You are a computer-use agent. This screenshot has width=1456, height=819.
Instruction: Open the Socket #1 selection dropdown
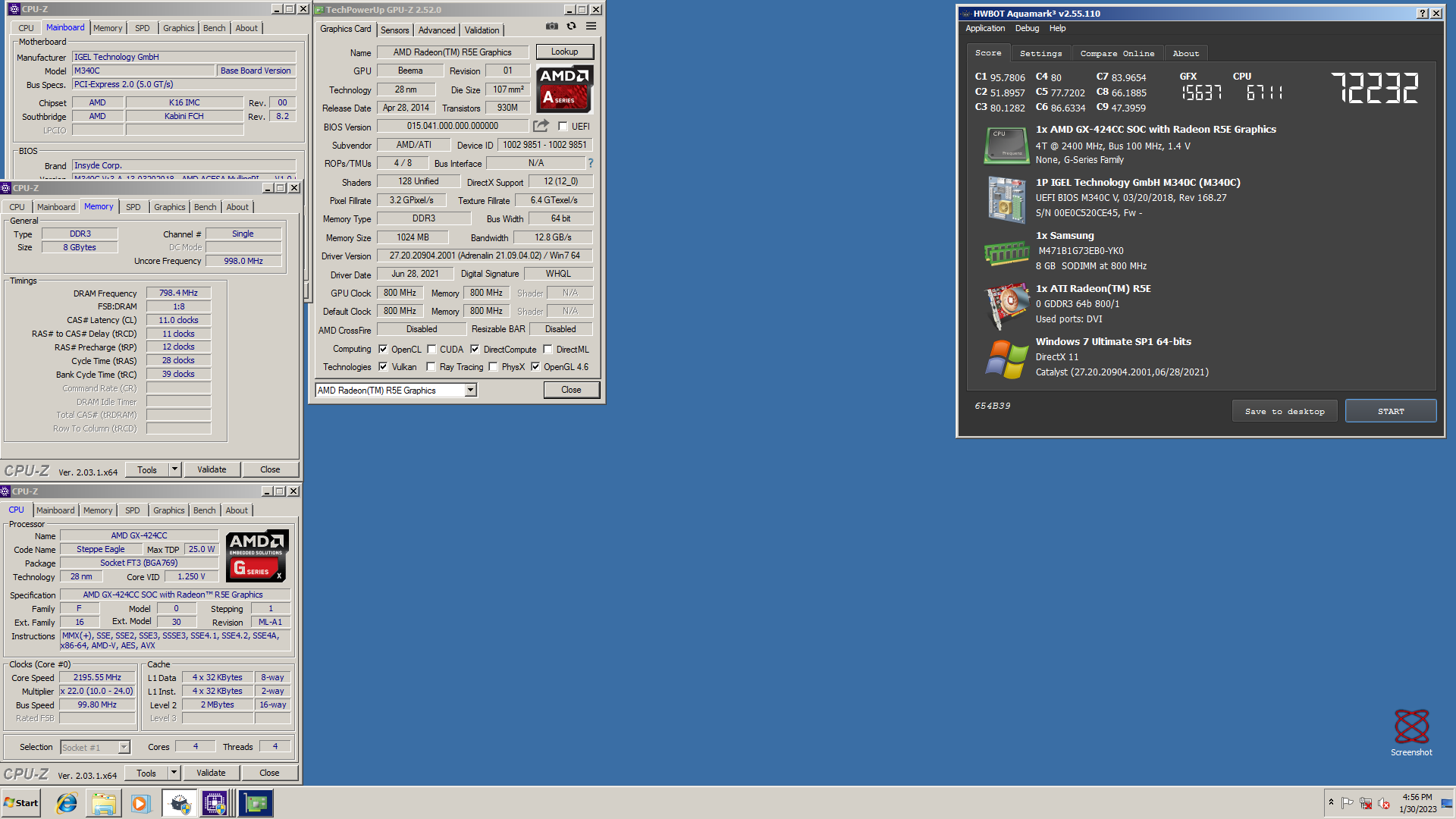(124, 747)
